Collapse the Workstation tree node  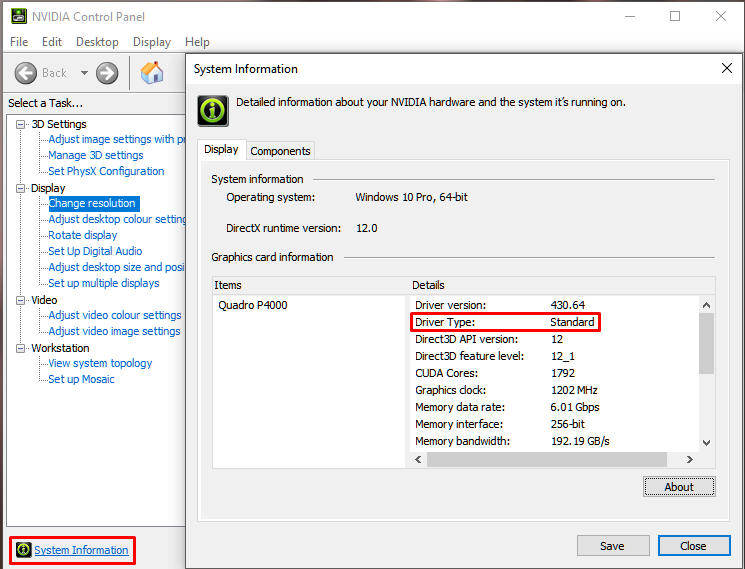click(21, 348)
